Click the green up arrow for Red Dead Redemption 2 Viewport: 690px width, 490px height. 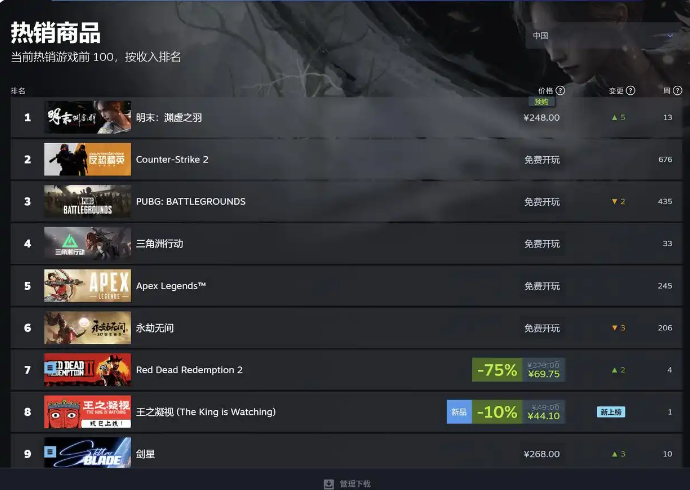coord(614,370)
